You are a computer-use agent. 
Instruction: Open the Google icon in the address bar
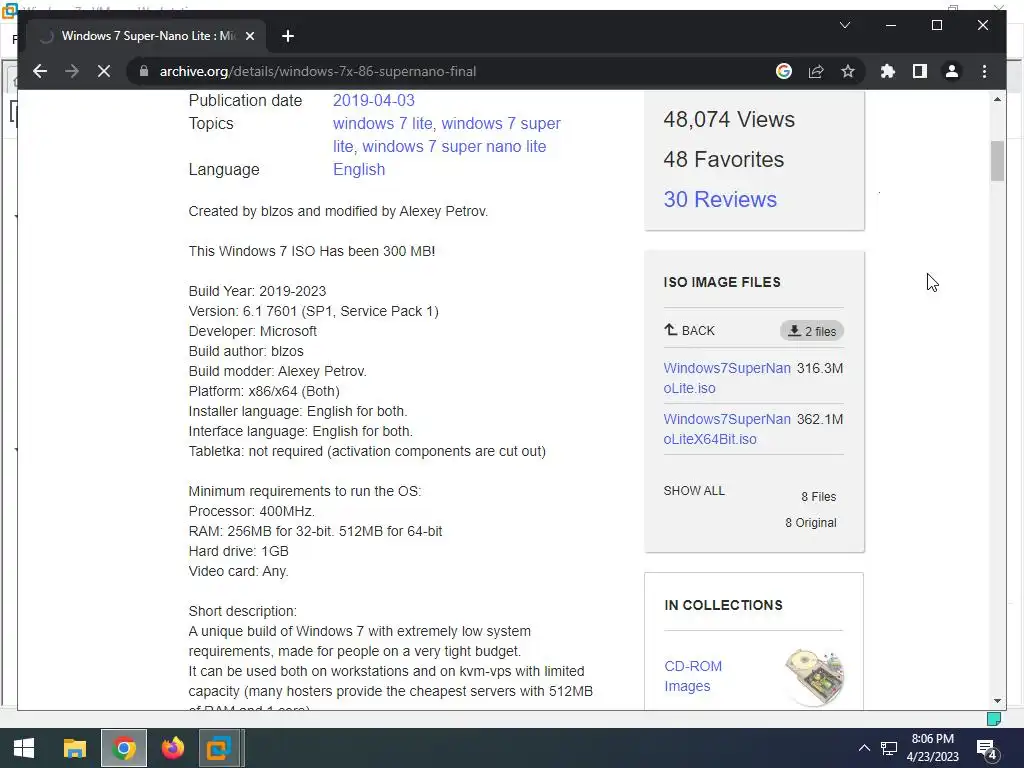[784, 71]
